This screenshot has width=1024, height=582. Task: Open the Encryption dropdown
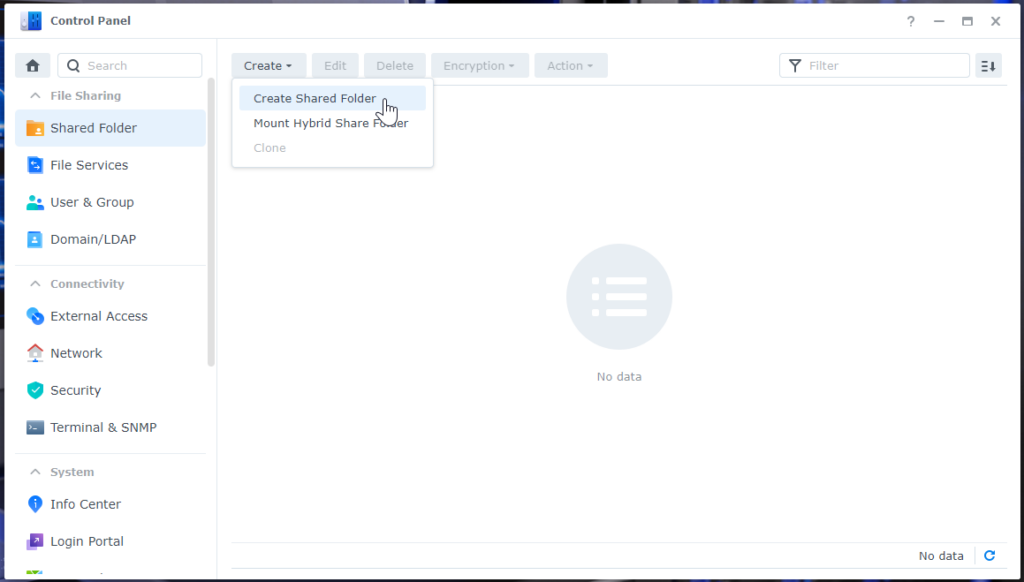(x=479, y=65)
